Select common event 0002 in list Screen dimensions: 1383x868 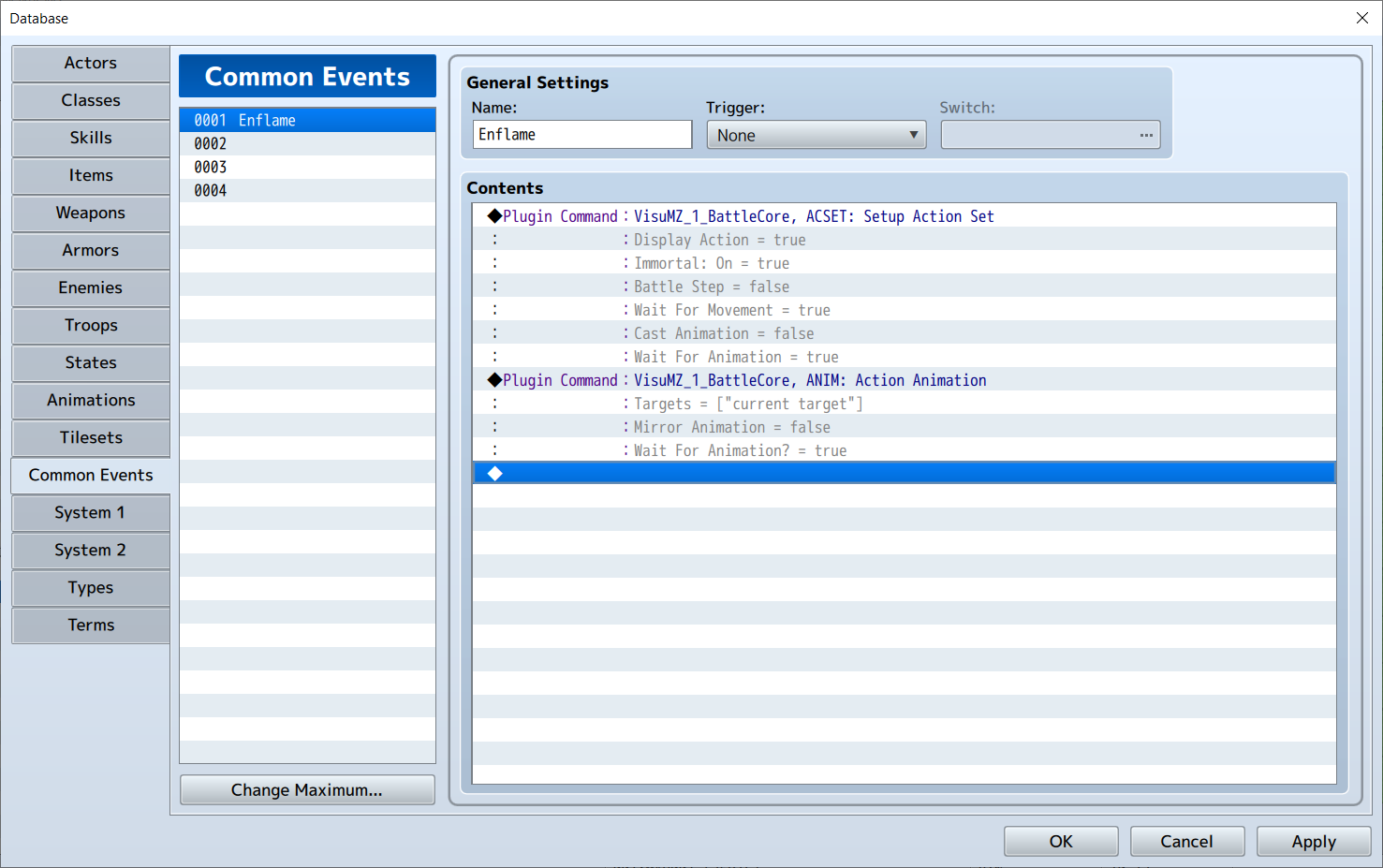(306, 143)
